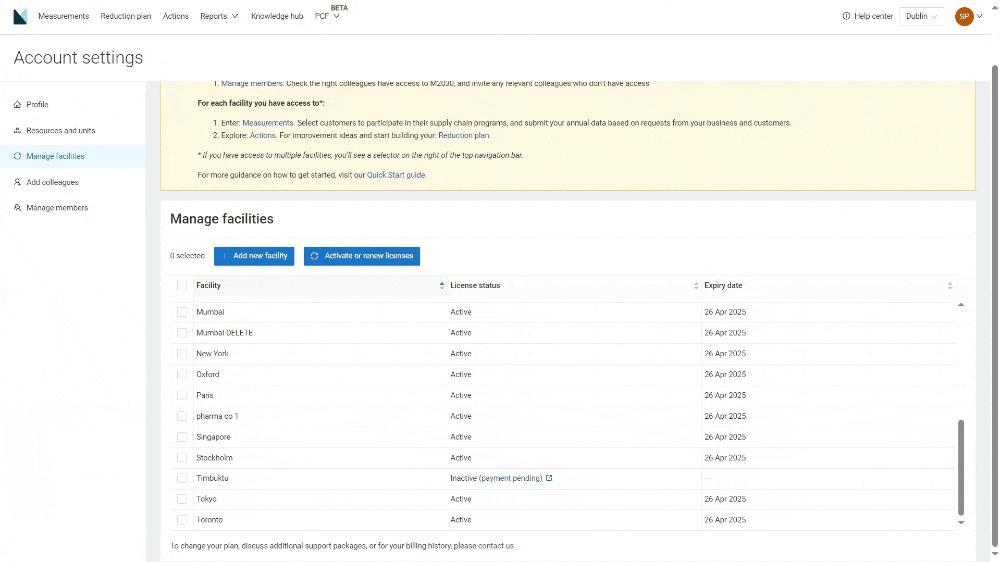Sort by the Facility column sort arrows
The image size is (1000, 562).
point(442,286)
